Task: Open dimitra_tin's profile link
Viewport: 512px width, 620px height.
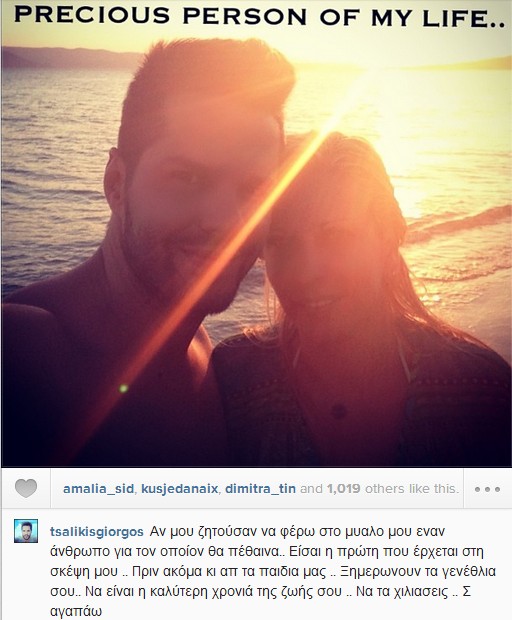Action: pos(261,489)
